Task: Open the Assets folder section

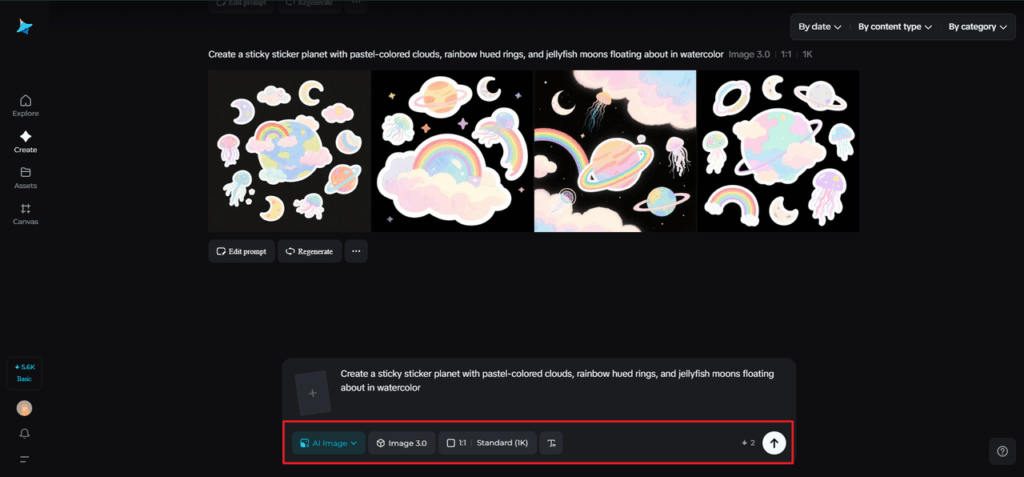Action: [25, 178]
